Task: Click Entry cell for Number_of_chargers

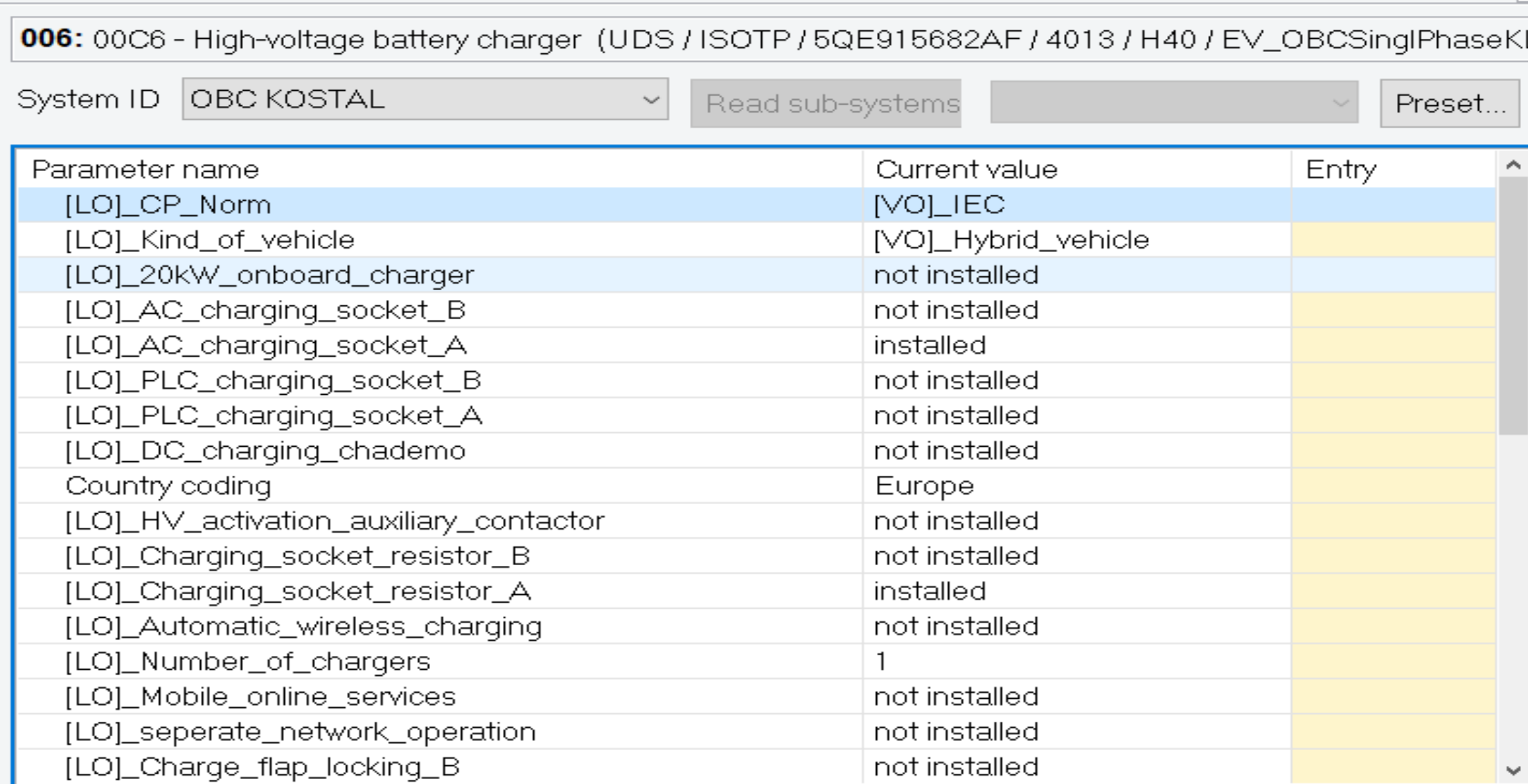Action: tap(1392, 661)
